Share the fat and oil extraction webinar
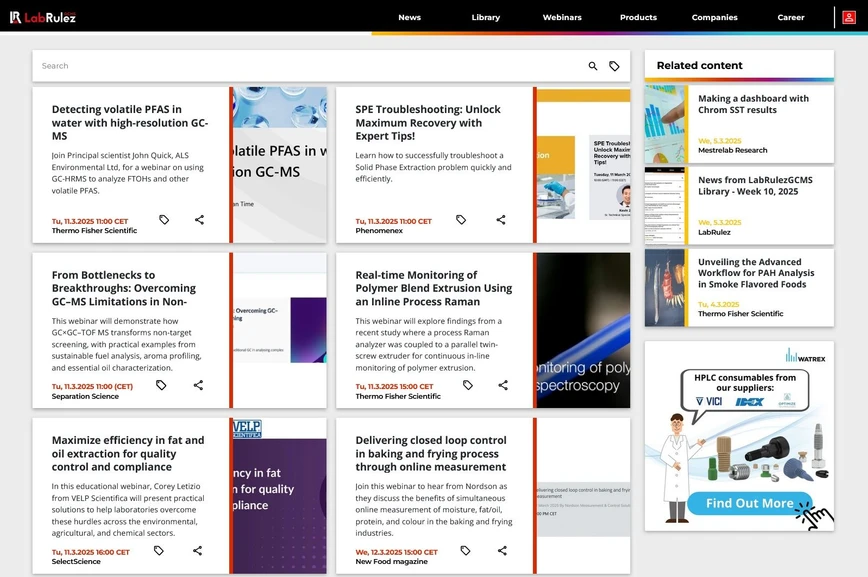This screenshot has height=577, width=868. coord(197,550)
